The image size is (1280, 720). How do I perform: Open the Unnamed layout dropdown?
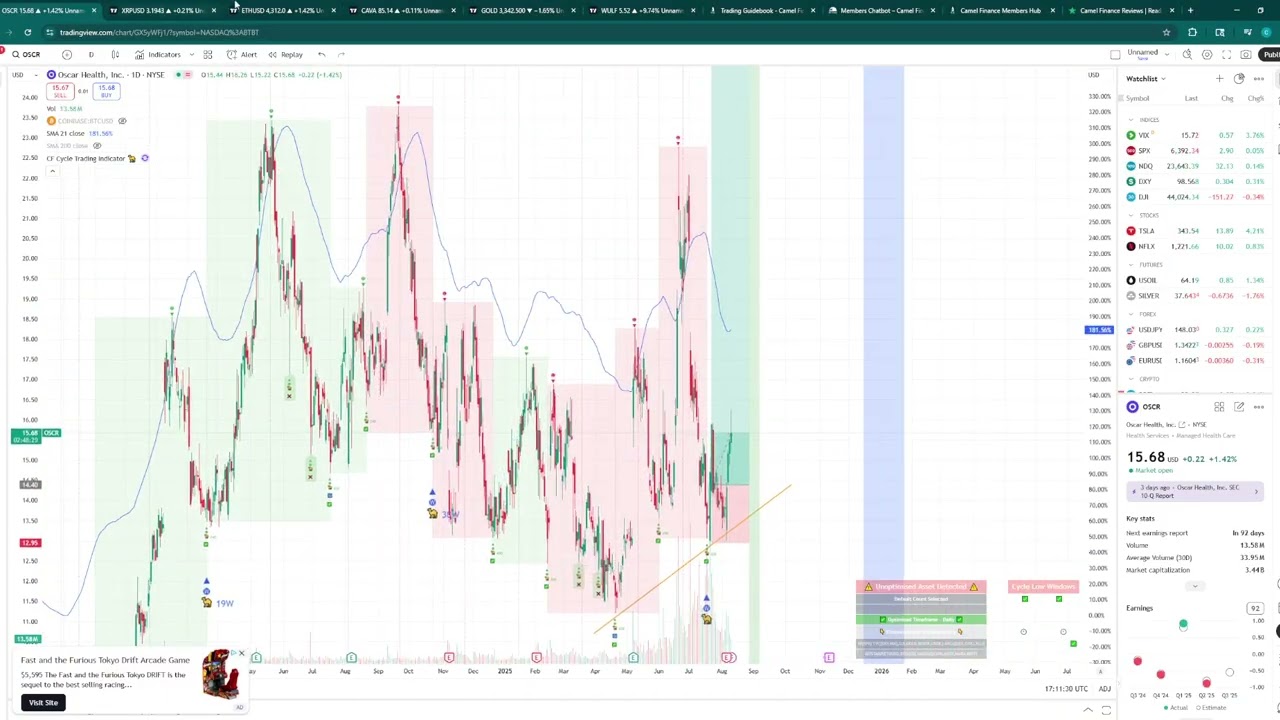(x=1146, y=54)
